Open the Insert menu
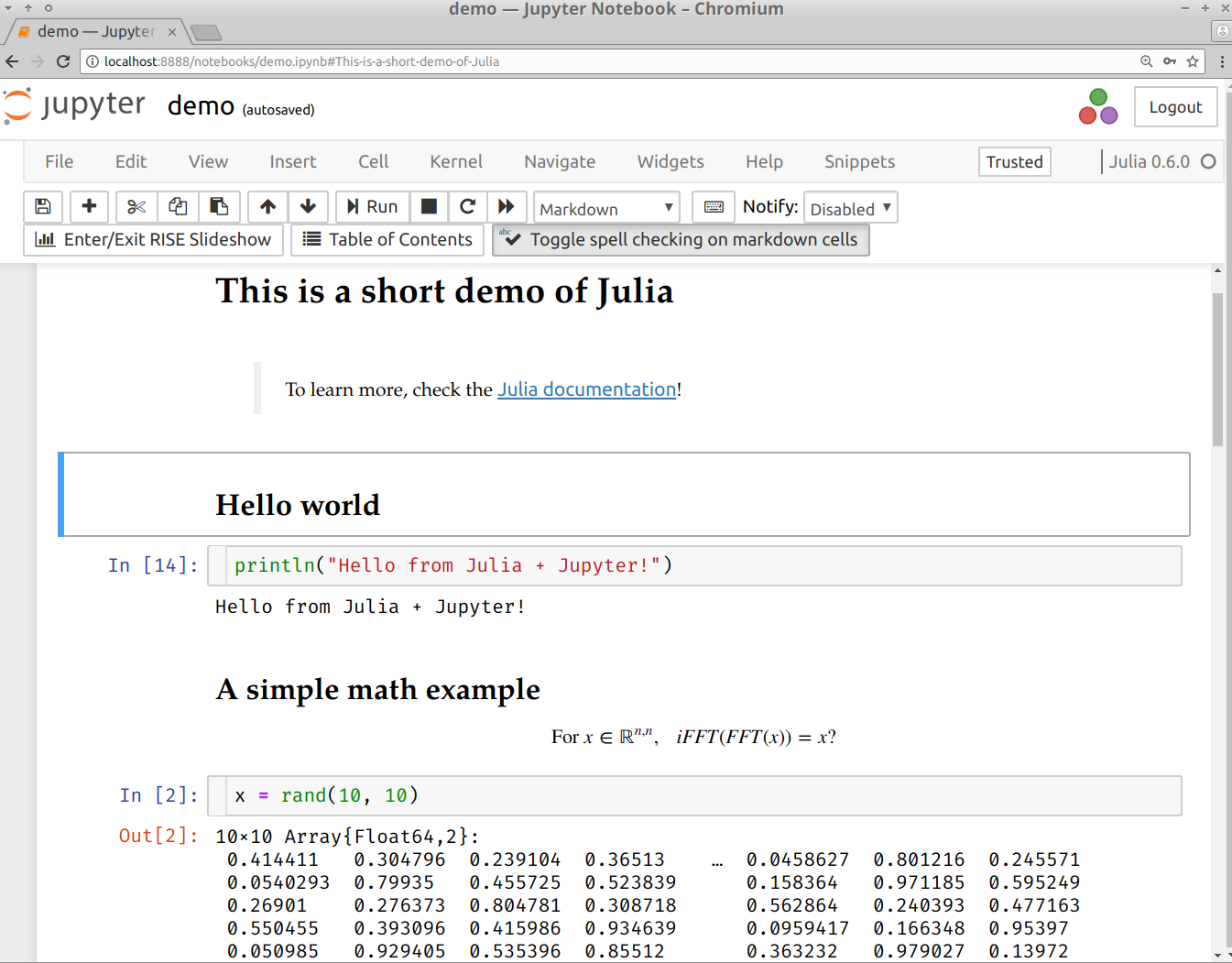This screenshot has width=1232, height=963. [293, 161]
